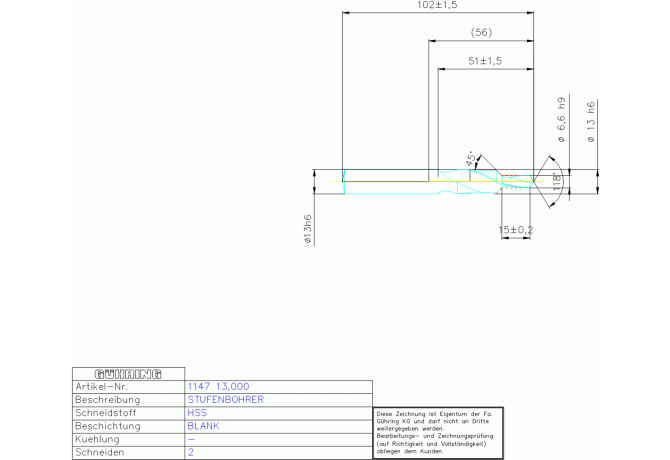This screenshot has width=670, height=460.
Task: Click the Gühring logo in the table header
Action: [x=128, y=374]
